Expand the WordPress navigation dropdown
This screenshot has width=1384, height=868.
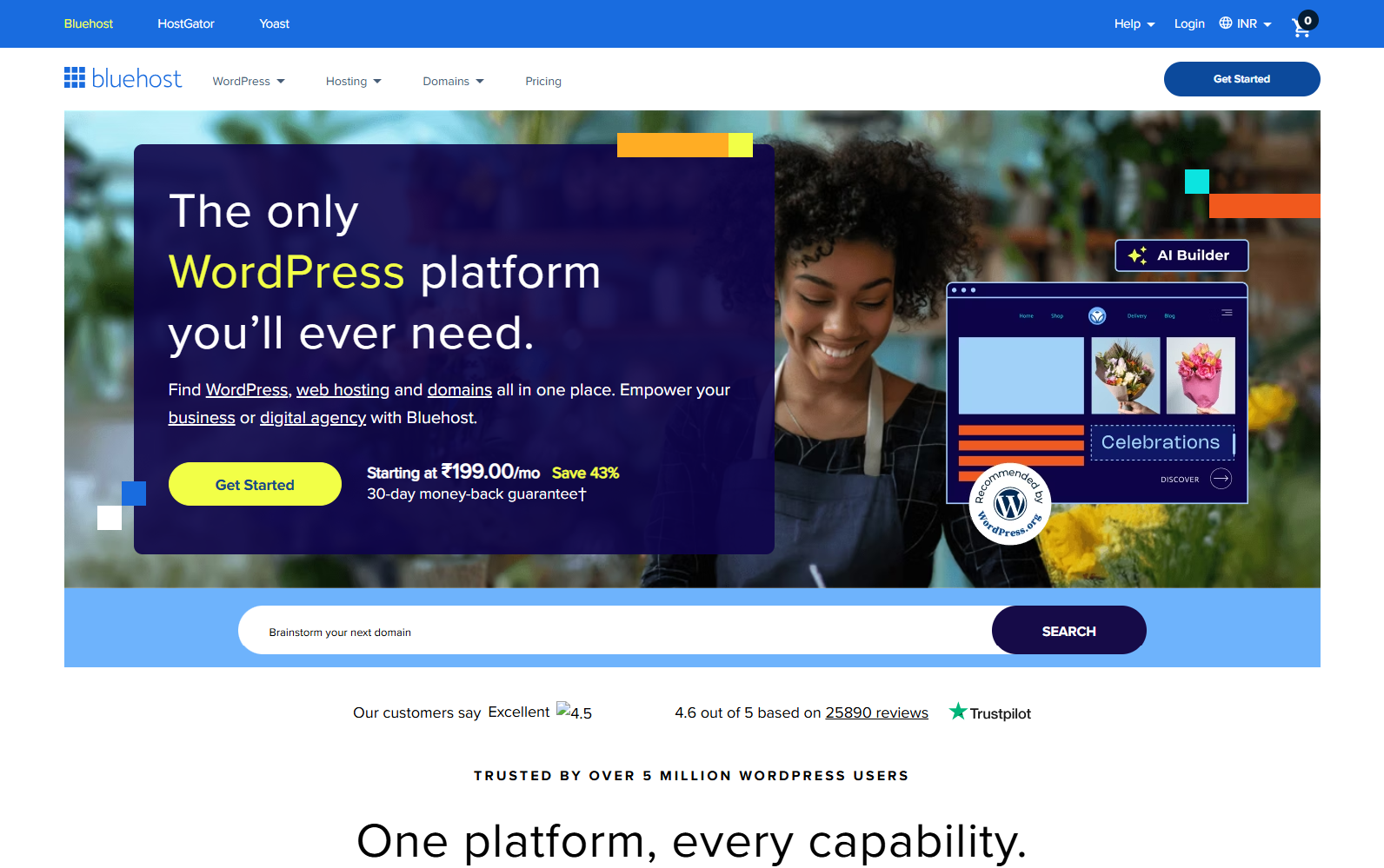click(249, 81)
